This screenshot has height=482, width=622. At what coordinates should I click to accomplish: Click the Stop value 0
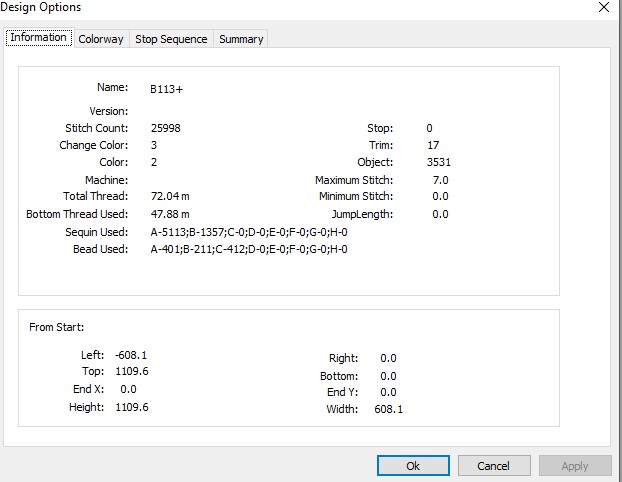point(429,128)
